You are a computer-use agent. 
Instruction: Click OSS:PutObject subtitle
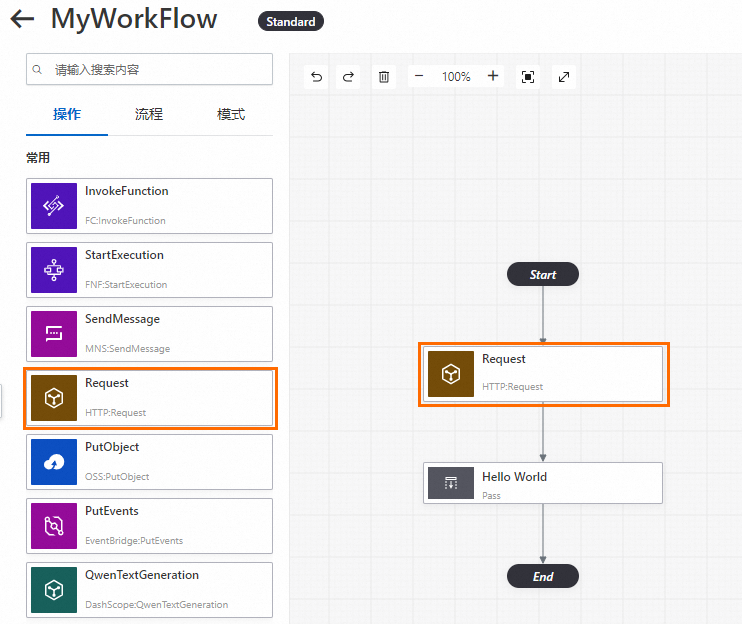point(117,477)
